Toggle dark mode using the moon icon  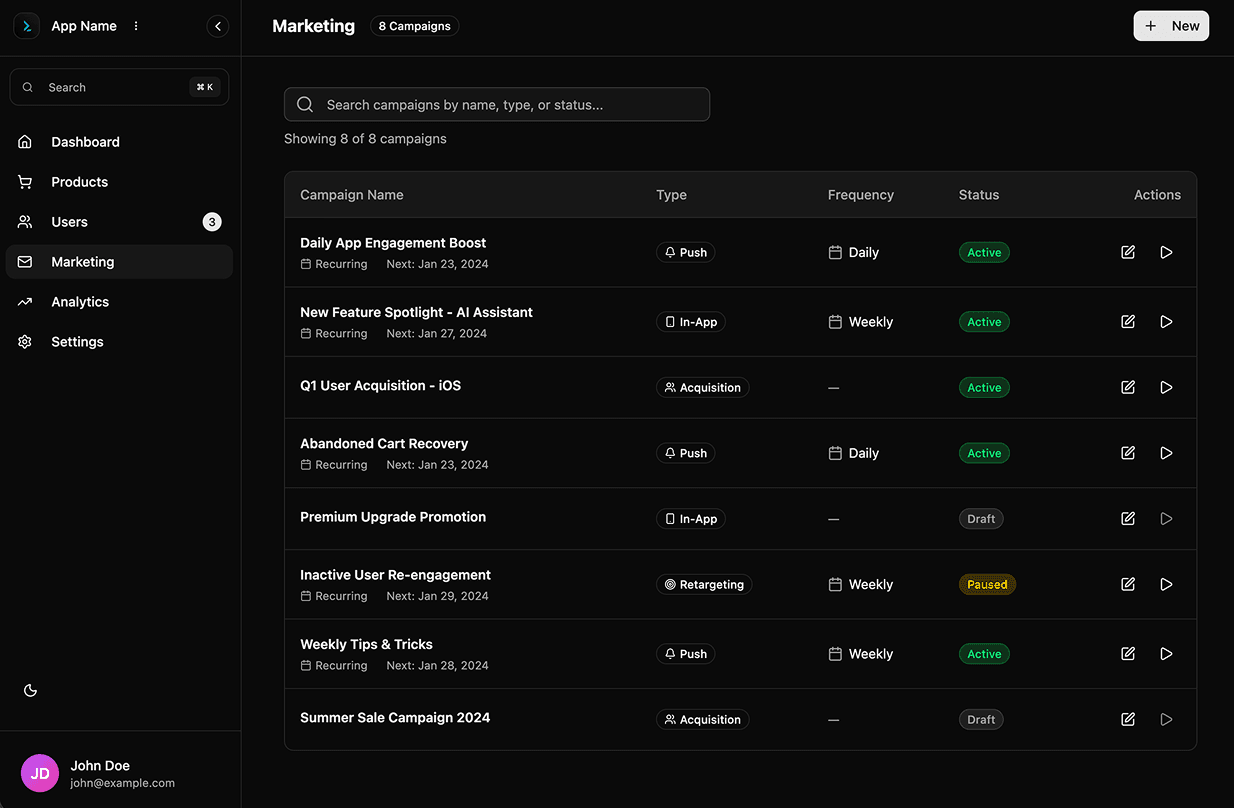coord(30,690)
